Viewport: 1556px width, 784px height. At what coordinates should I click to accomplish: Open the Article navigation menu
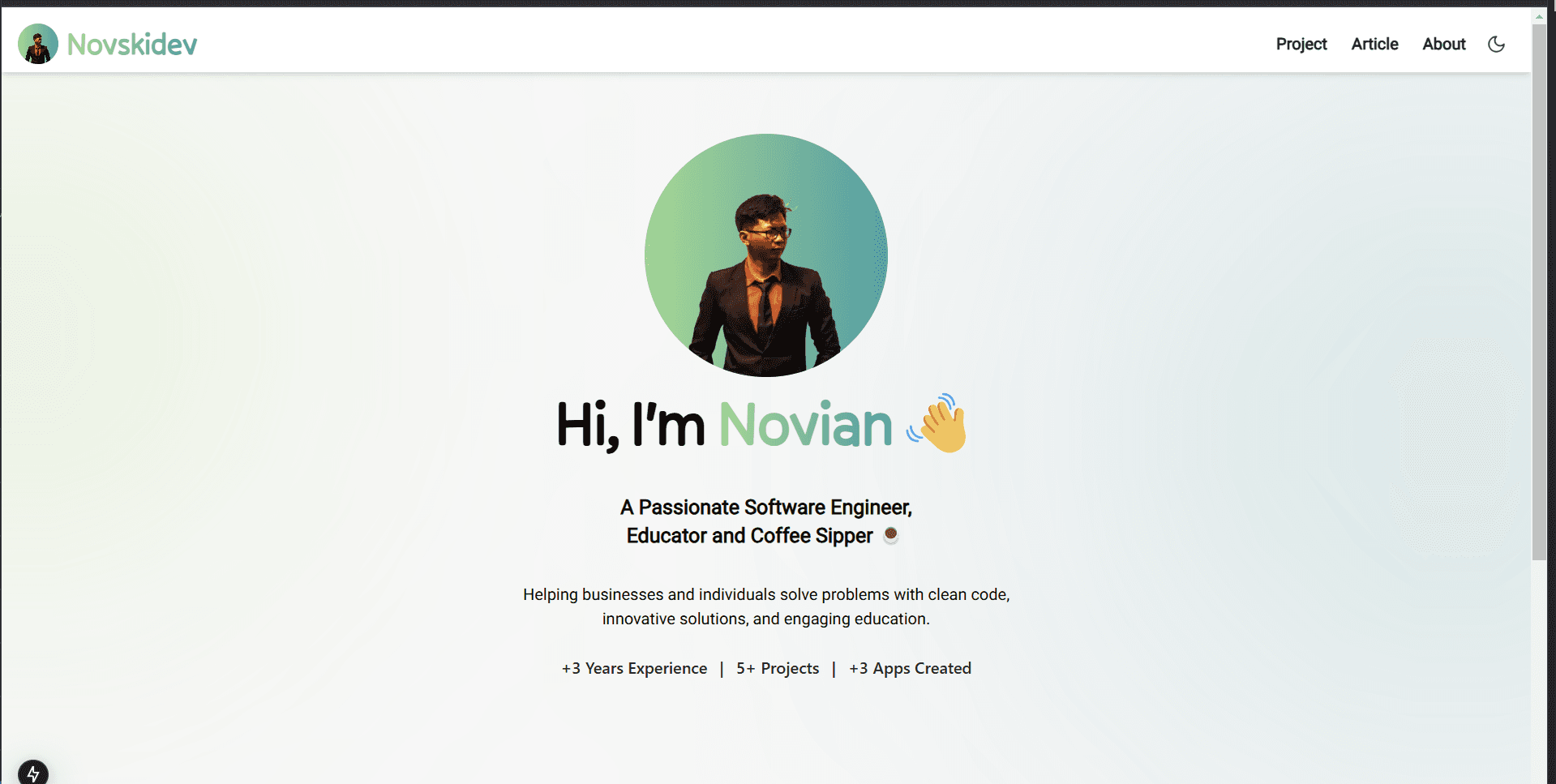[1374, 45]
